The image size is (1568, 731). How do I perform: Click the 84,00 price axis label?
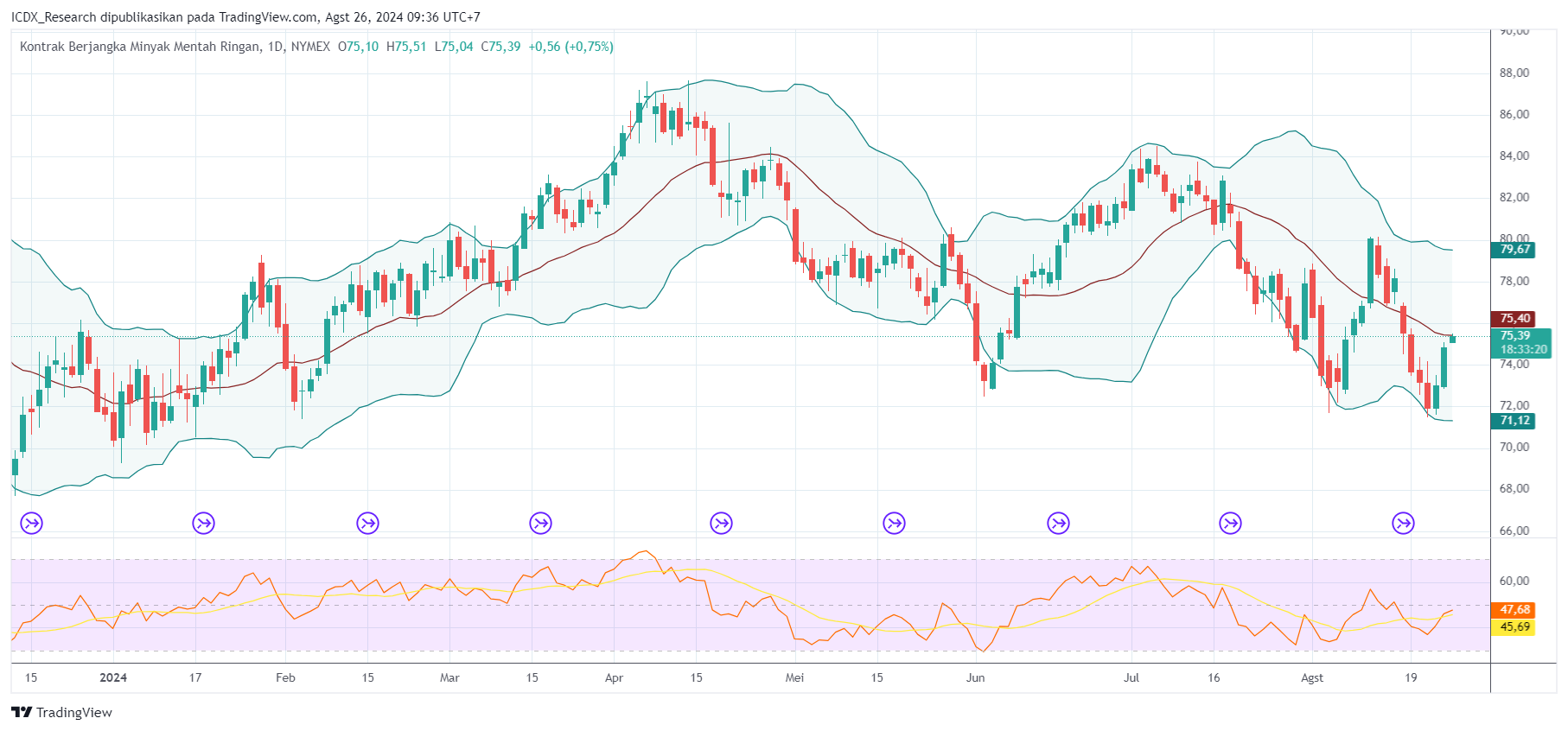1514,156
